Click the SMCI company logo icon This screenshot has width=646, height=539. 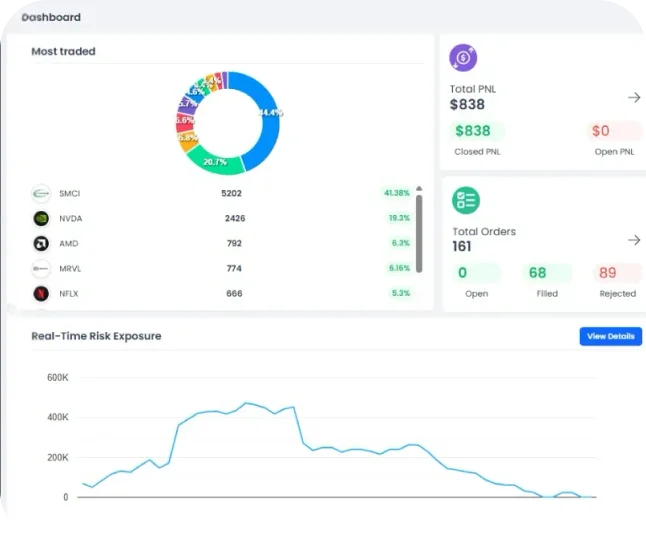tap(41, 193)
